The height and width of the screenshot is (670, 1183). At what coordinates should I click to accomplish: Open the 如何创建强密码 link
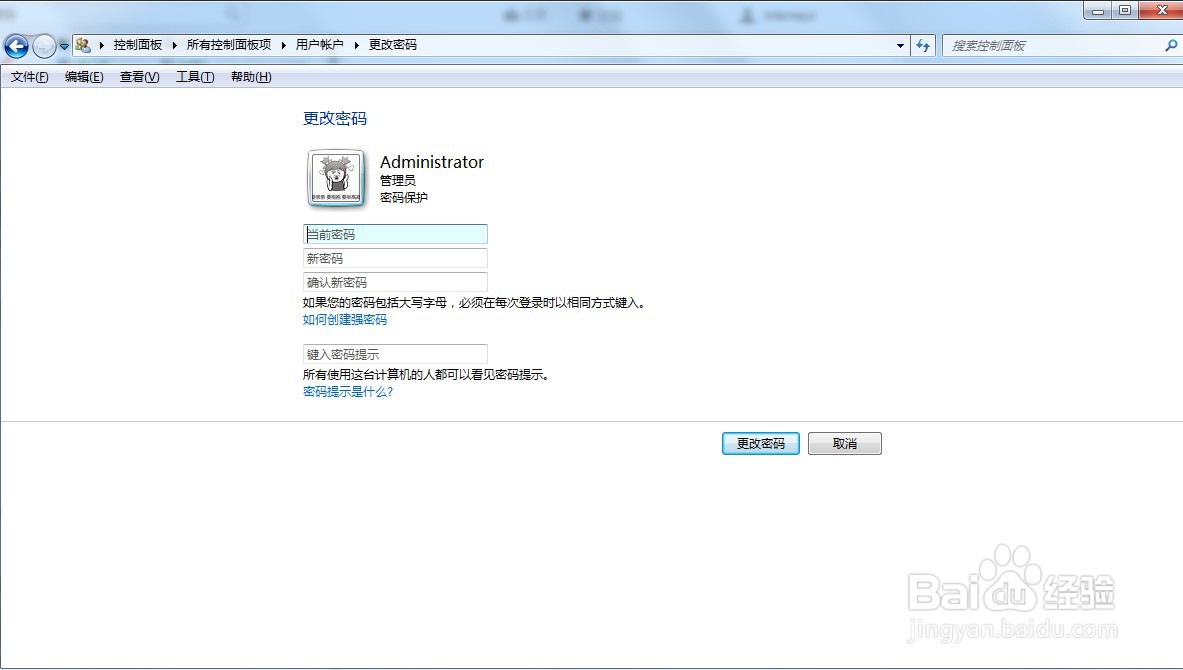tap(345, 320)
